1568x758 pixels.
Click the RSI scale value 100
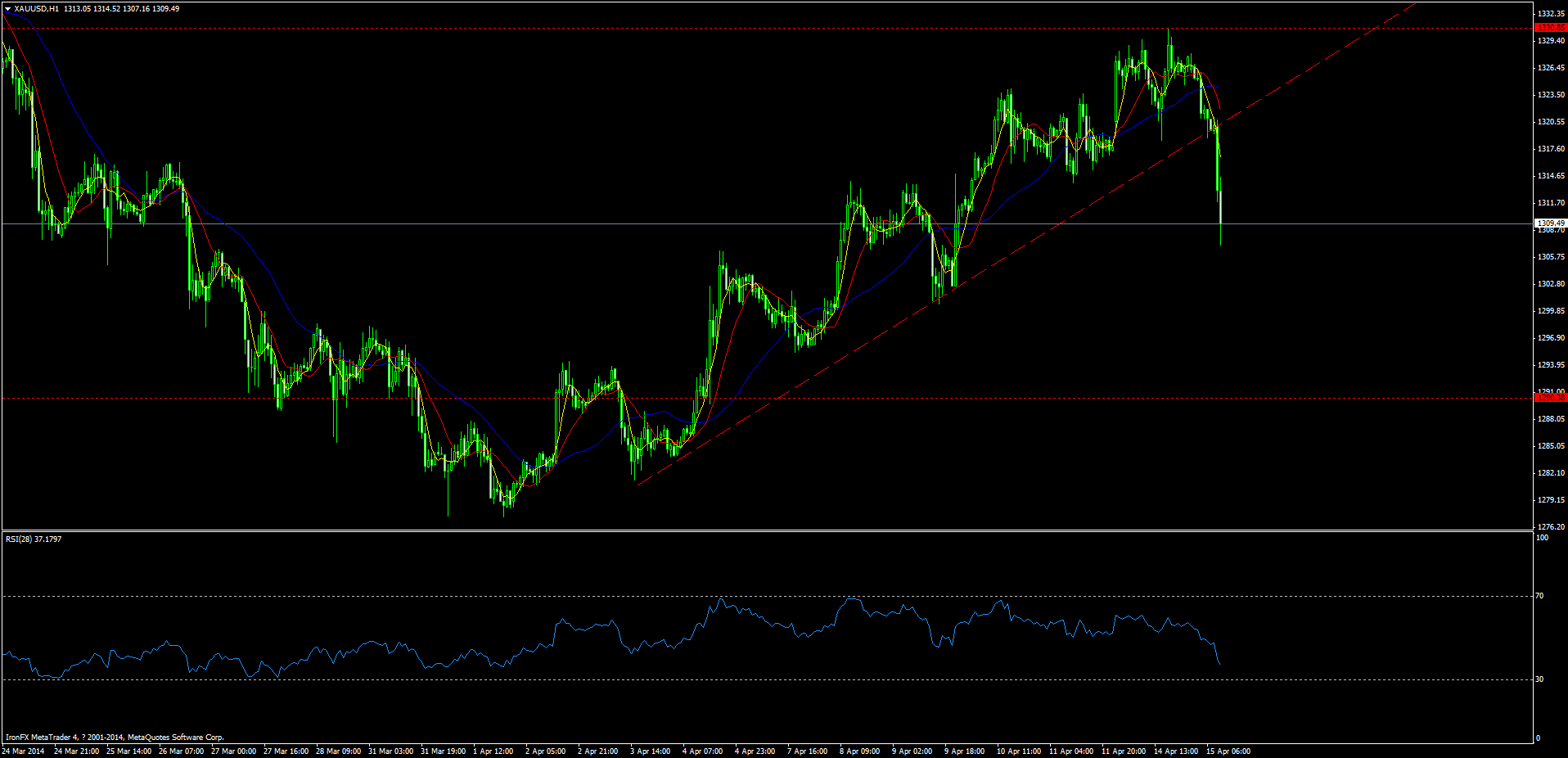(x=1542, y=538)
